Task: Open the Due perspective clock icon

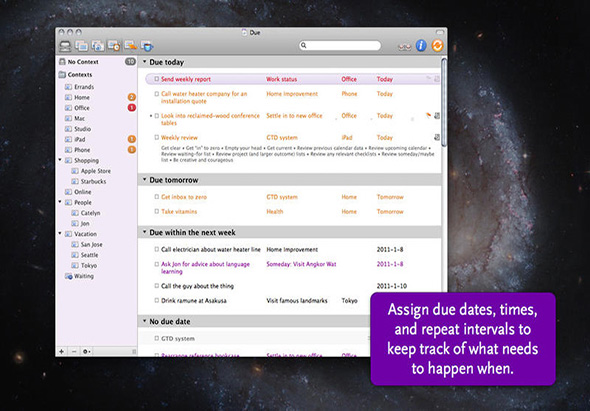Action: click(114, 46)
